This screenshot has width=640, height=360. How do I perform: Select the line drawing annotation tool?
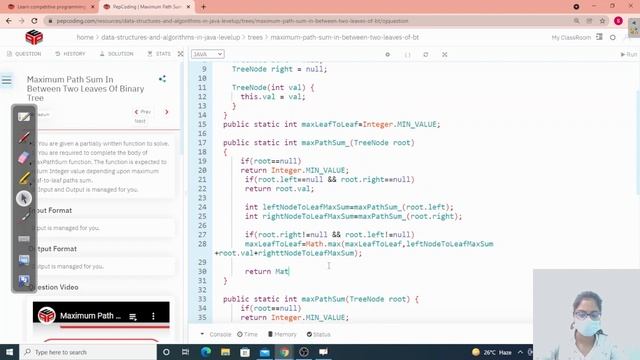[24, 218]
